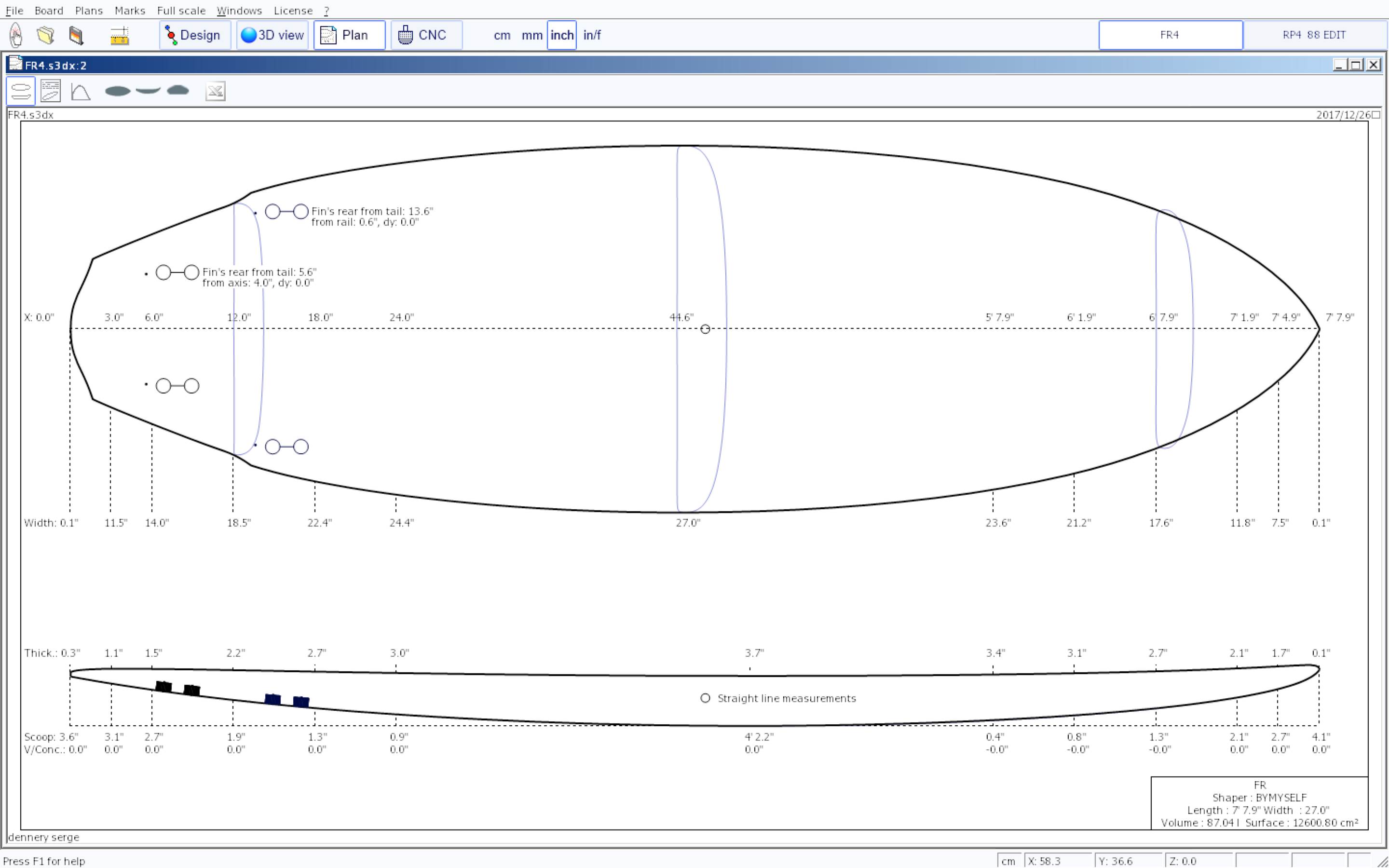This screenshot has height=868, width=1389.
Task: Show the rocker curve template
Action: pos(148,90)
